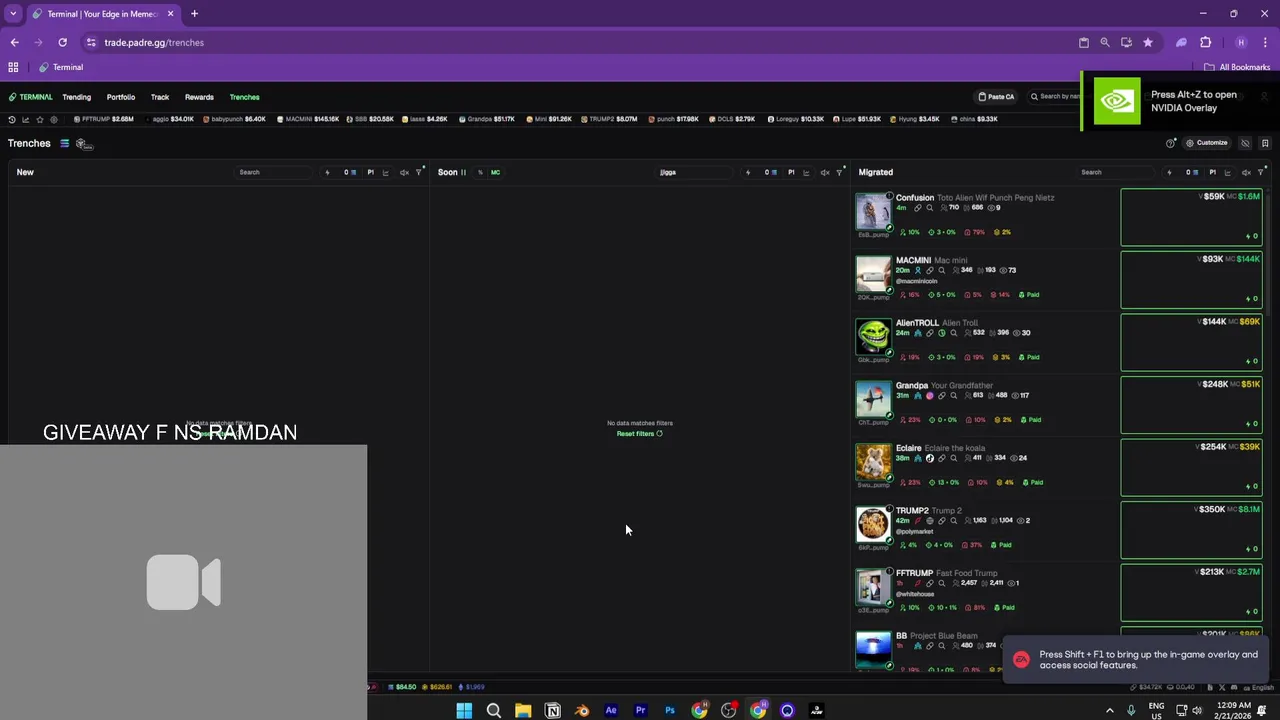Viewport: 1280px width, 720px height.
Task: Select the Trenches nav tab
Action: pyautogui.click(x=245, y=97)
